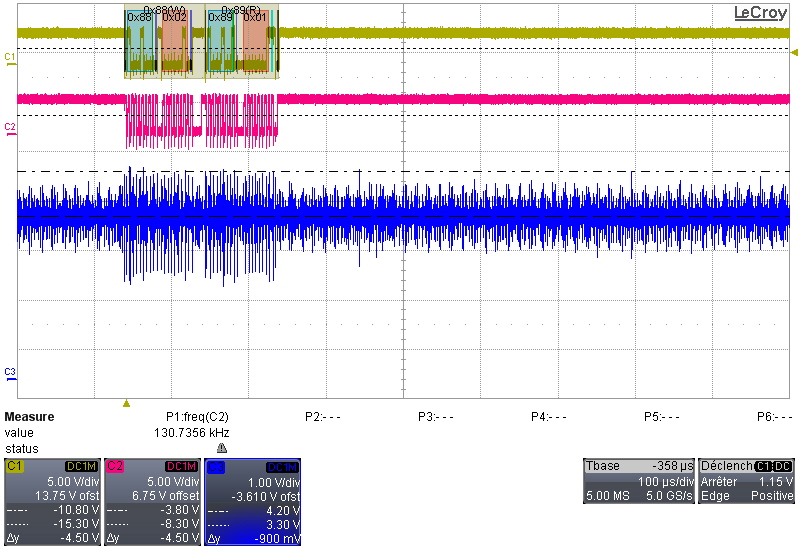Click the yellow trigger time marker below the grid

127,404
